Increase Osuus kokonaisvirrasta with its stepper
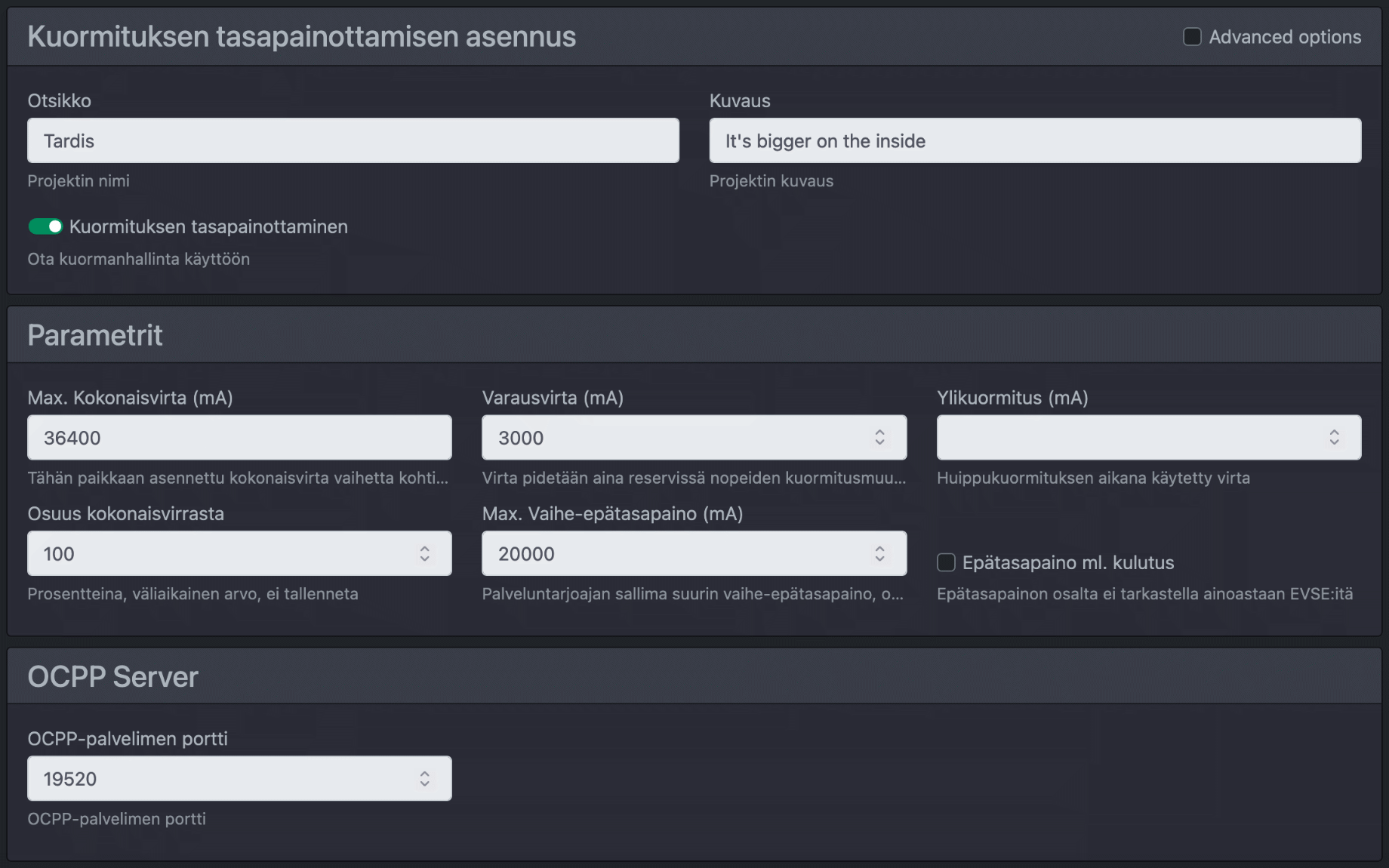Viewport: 1389px width, 868px height. 425,548
